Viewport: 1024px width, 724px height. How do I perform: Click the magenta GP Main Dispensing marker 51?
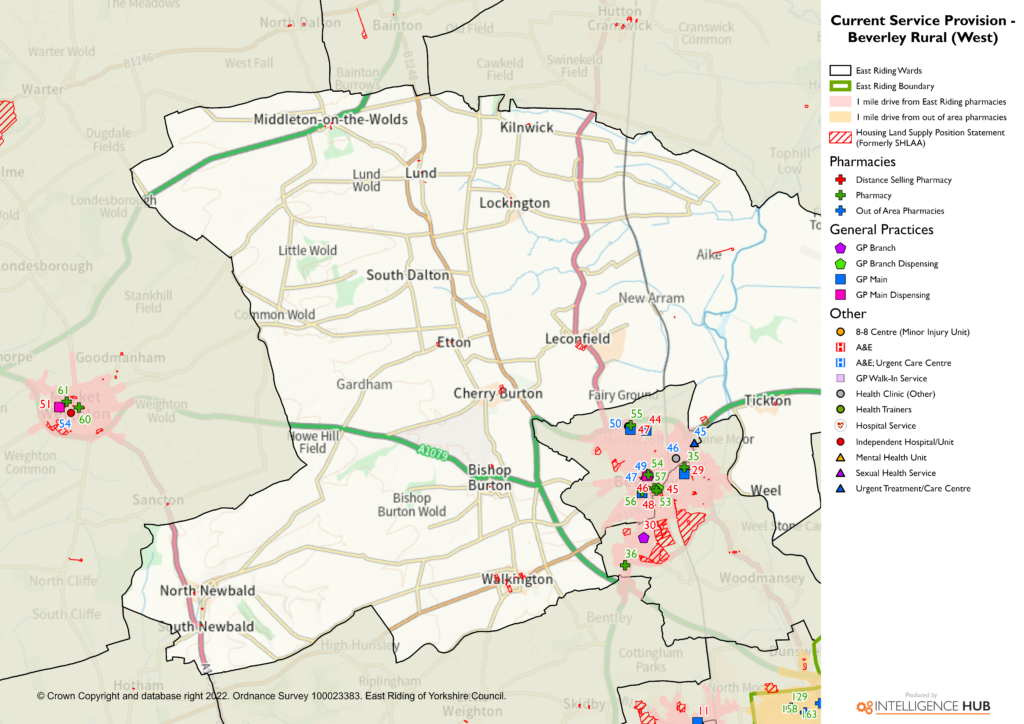[x=60, y=406]
